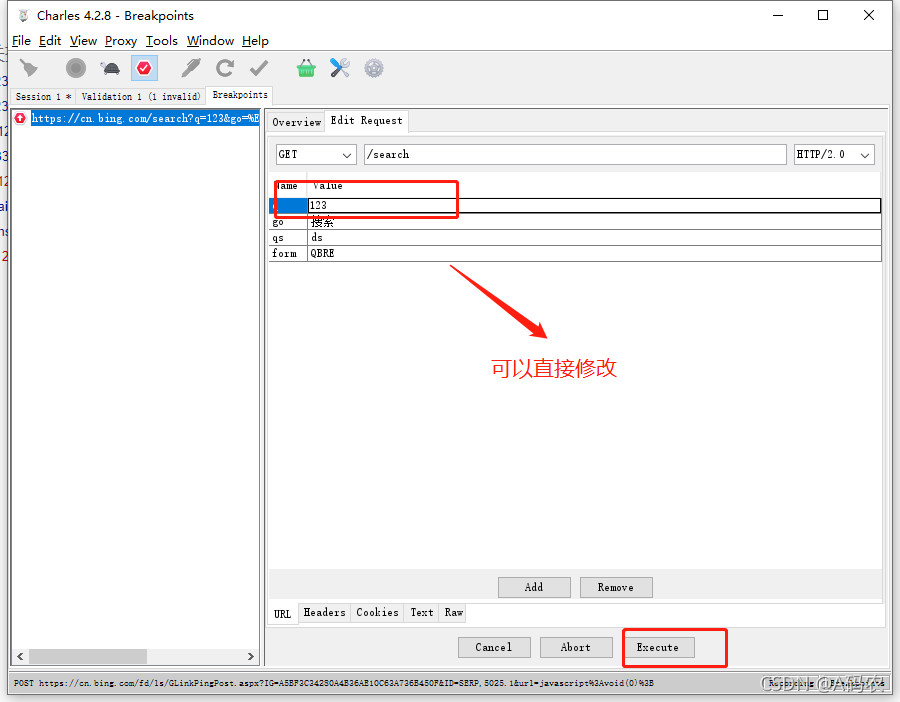Open the Edit menu

(50, 41)
